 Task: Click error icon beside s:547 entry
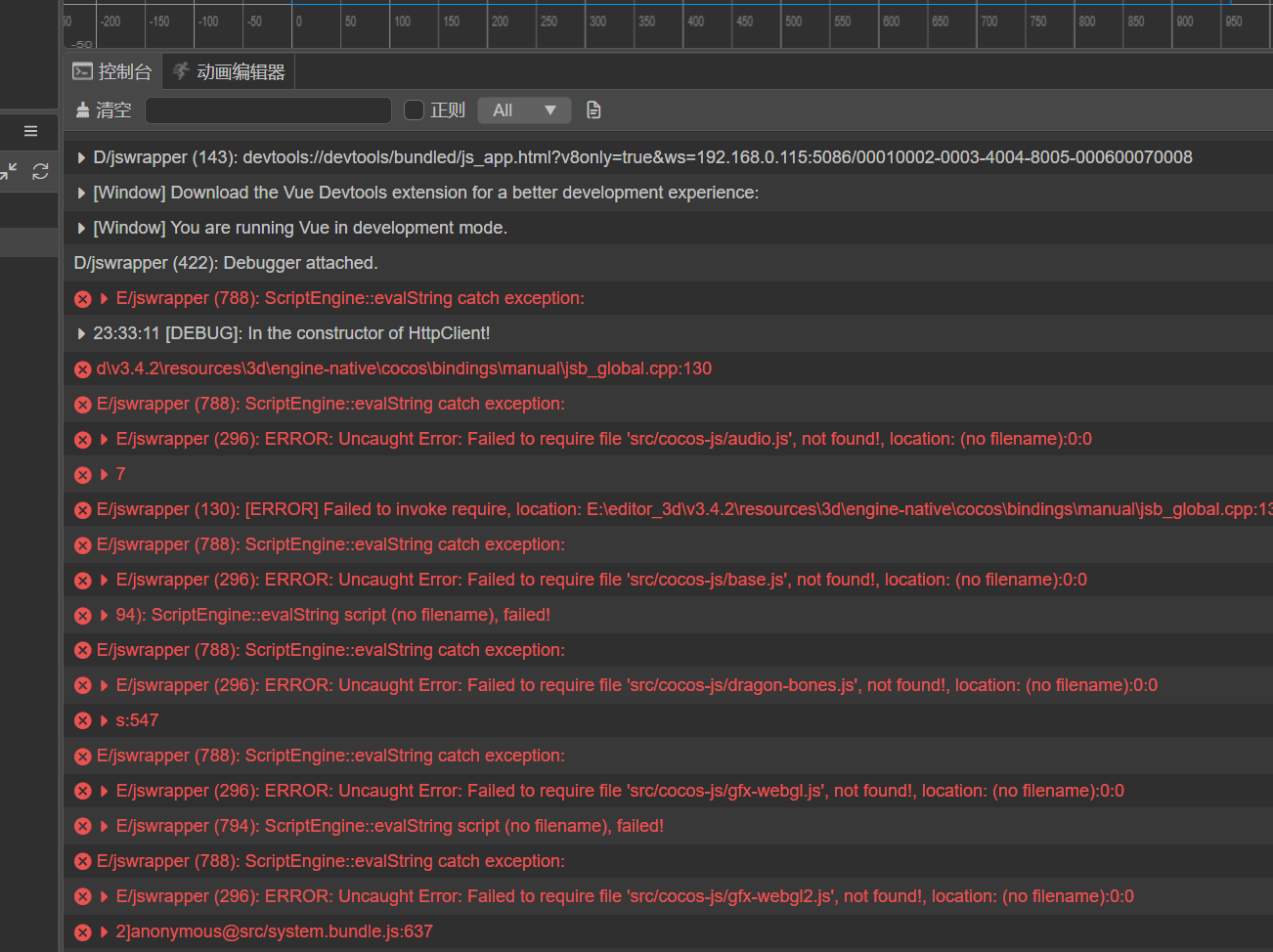[x=83, y=721]
